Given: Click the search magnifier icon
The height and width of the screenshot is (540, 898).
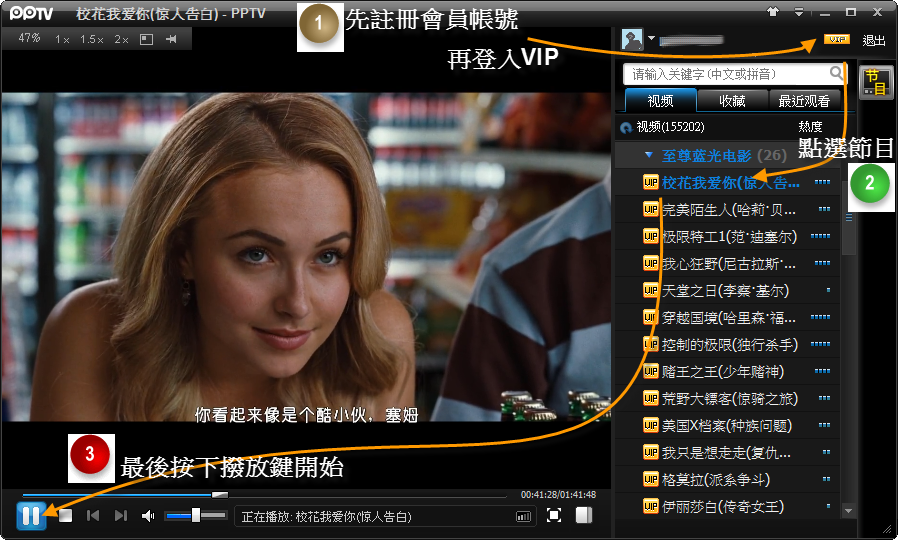Looking at the screenshot, I should click(x=836, y=73).
